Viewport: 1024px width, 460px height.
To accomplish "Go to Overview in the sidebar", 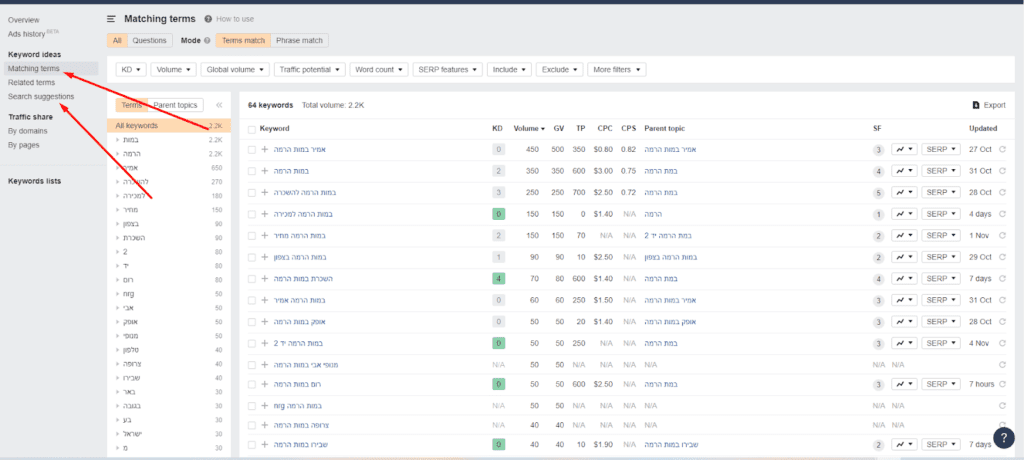I will pyautogui.click(x=24, y=20).
